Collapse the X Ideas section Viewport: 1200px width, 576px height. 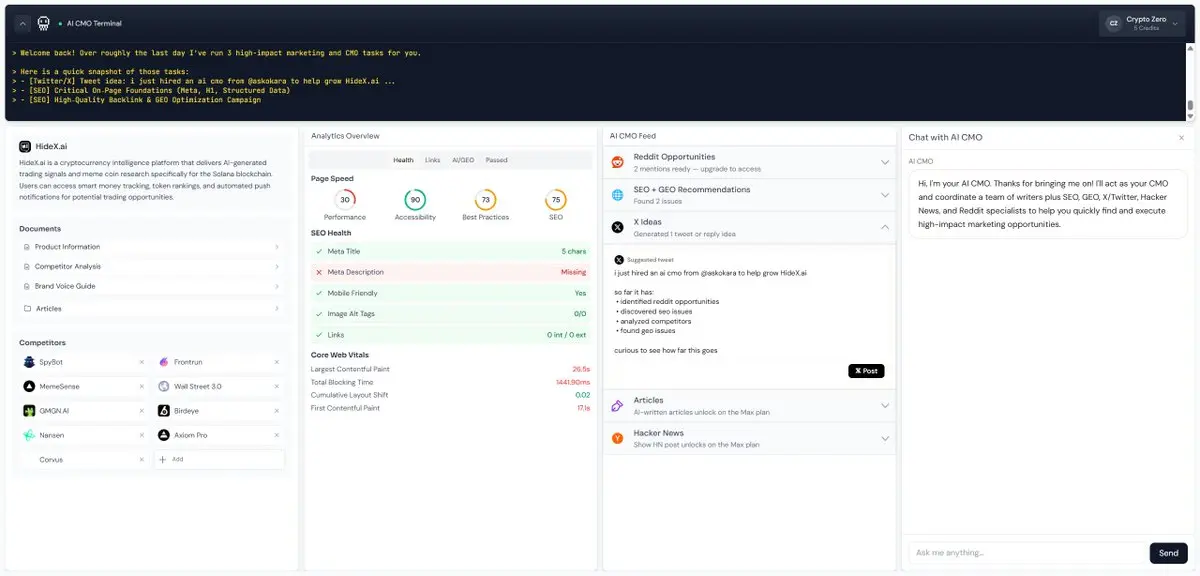click(x=884, y=227)
